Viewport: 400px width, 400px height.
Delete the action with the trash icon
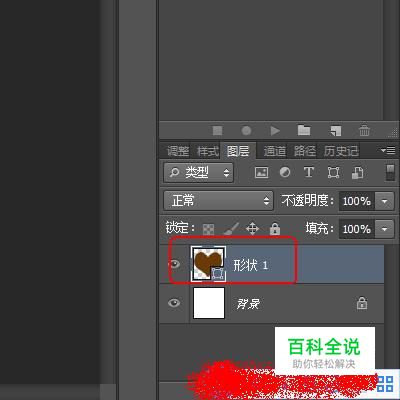coord(364,131)
